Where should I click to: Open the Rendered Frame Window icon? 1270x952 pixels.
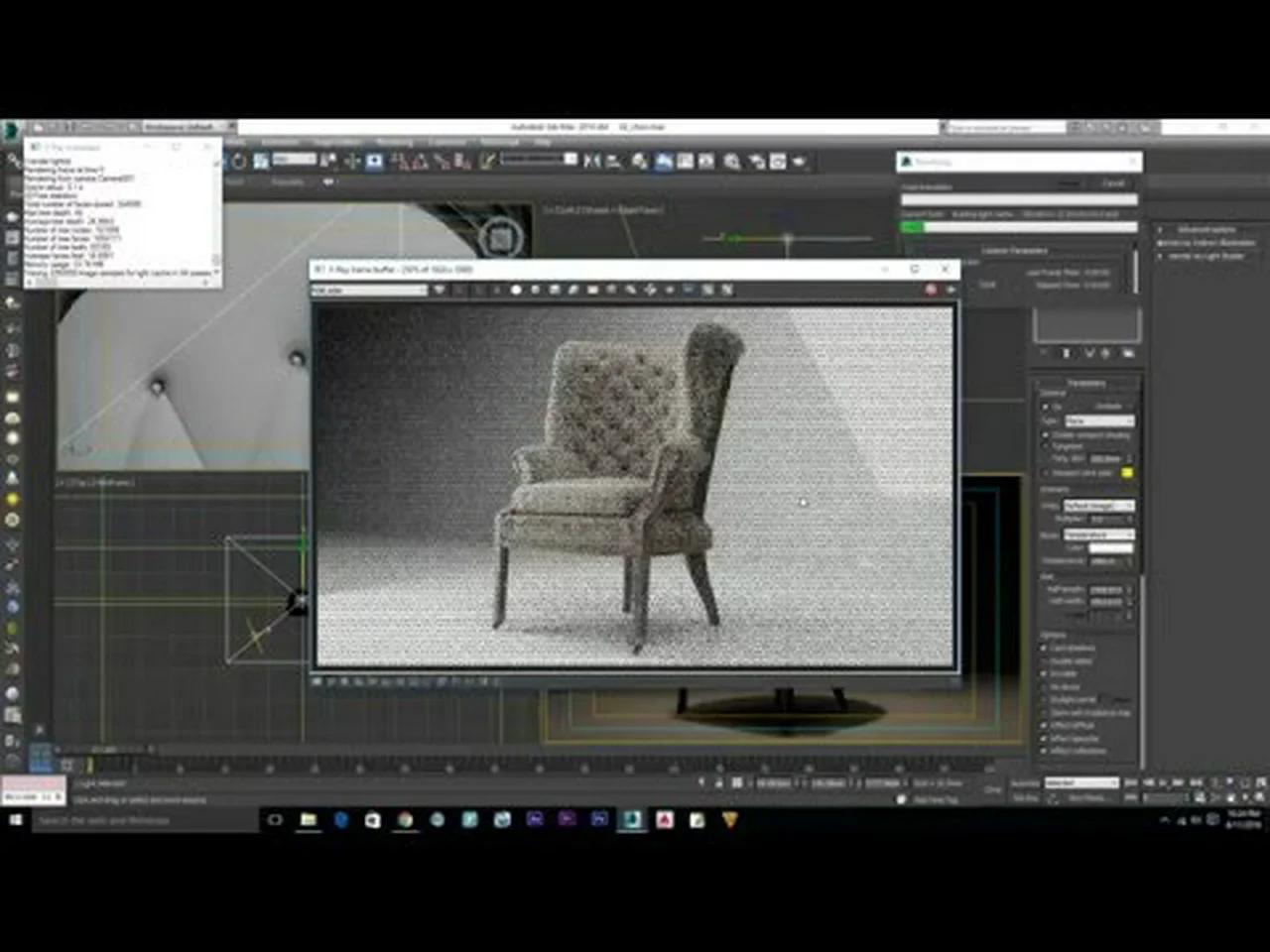[x=777, y=161]
